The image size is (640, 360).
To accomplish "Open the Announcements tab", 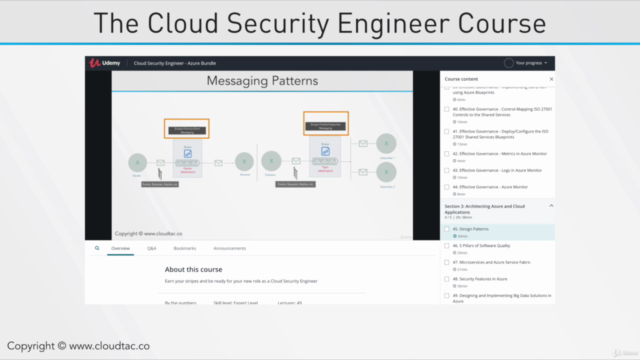I will [230, 248].
